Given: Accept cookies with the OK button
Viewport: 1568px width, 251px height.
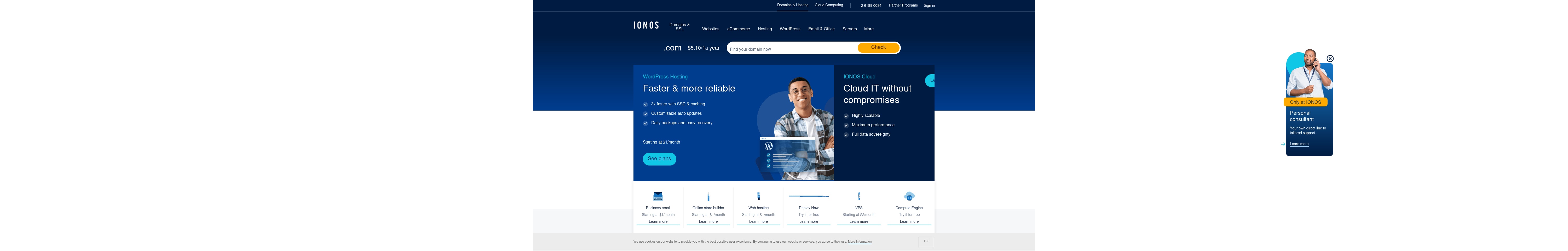Looking at the screenshot, I should pos(926,242).
